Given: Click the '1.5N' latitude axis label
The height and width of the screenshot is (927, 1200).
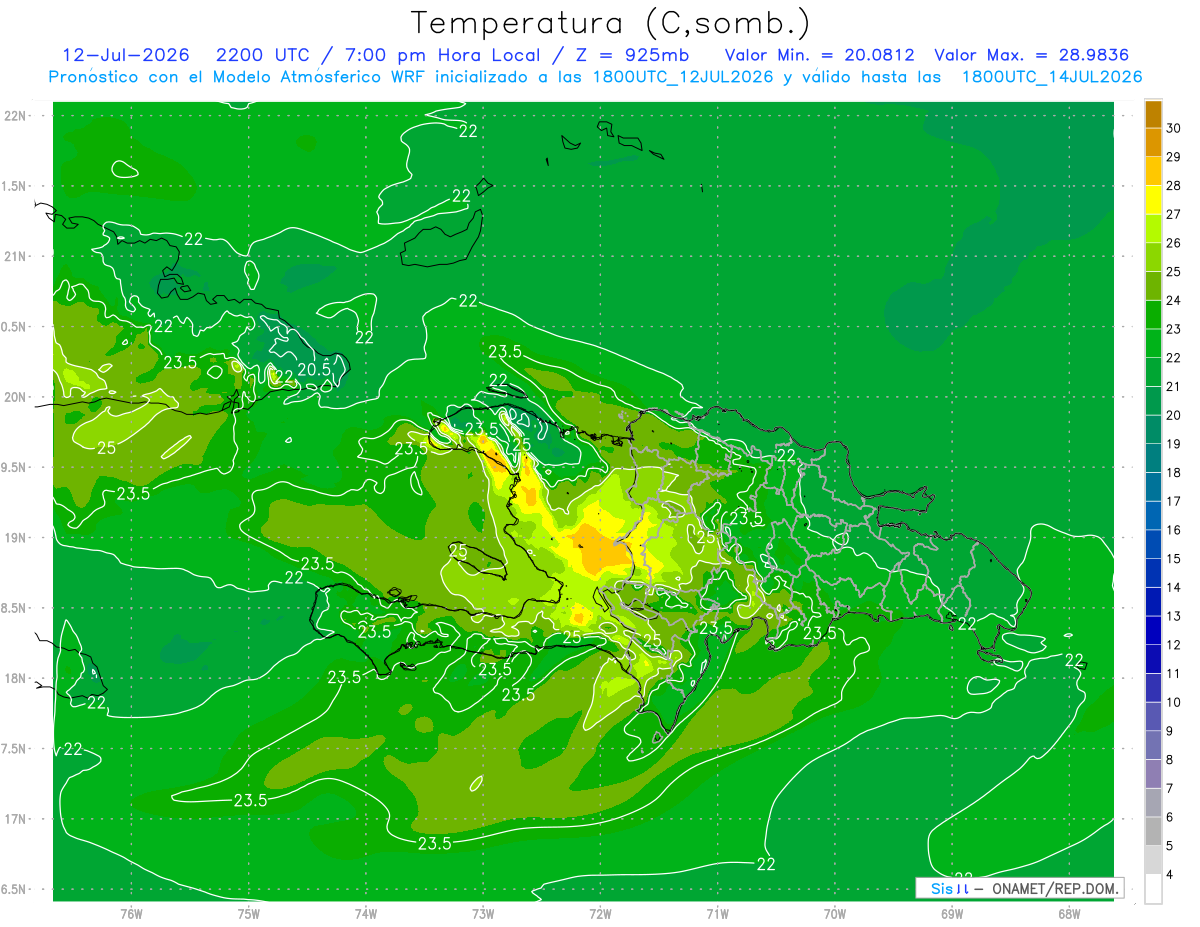Looking at the screenshot, I should click(15, 186).
